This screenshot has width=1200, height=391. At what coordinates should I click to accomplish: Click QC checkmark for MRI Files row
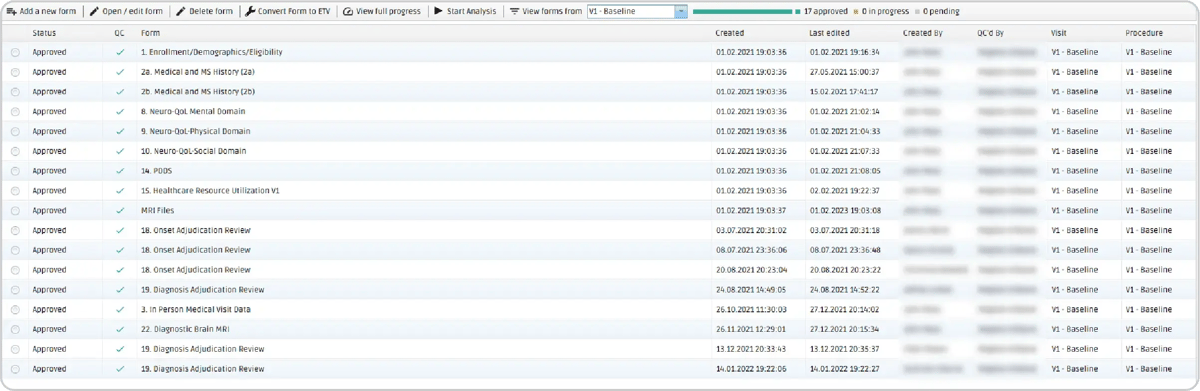click(x=120, y=211)
